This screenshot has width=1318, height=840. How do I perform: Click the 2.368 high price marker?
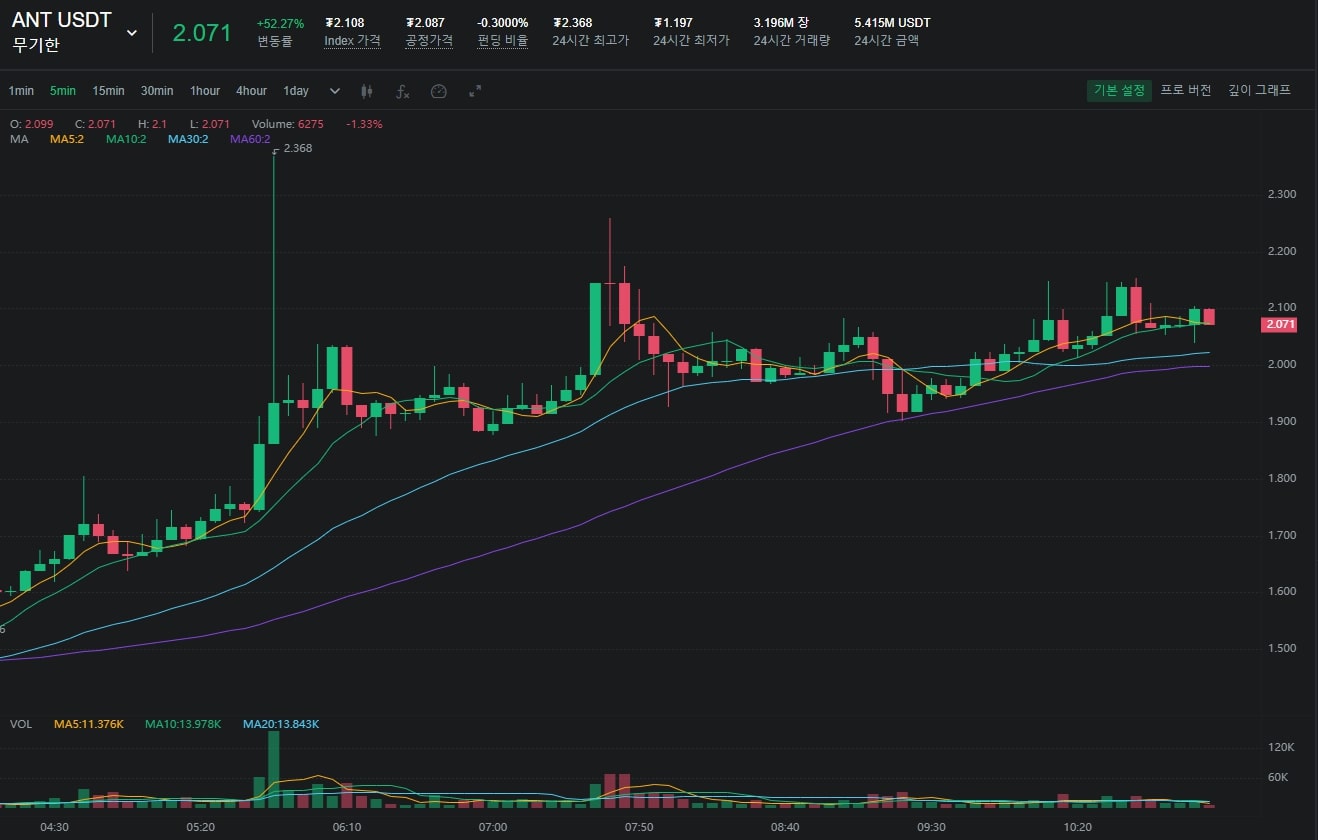[x=298, y=148]
